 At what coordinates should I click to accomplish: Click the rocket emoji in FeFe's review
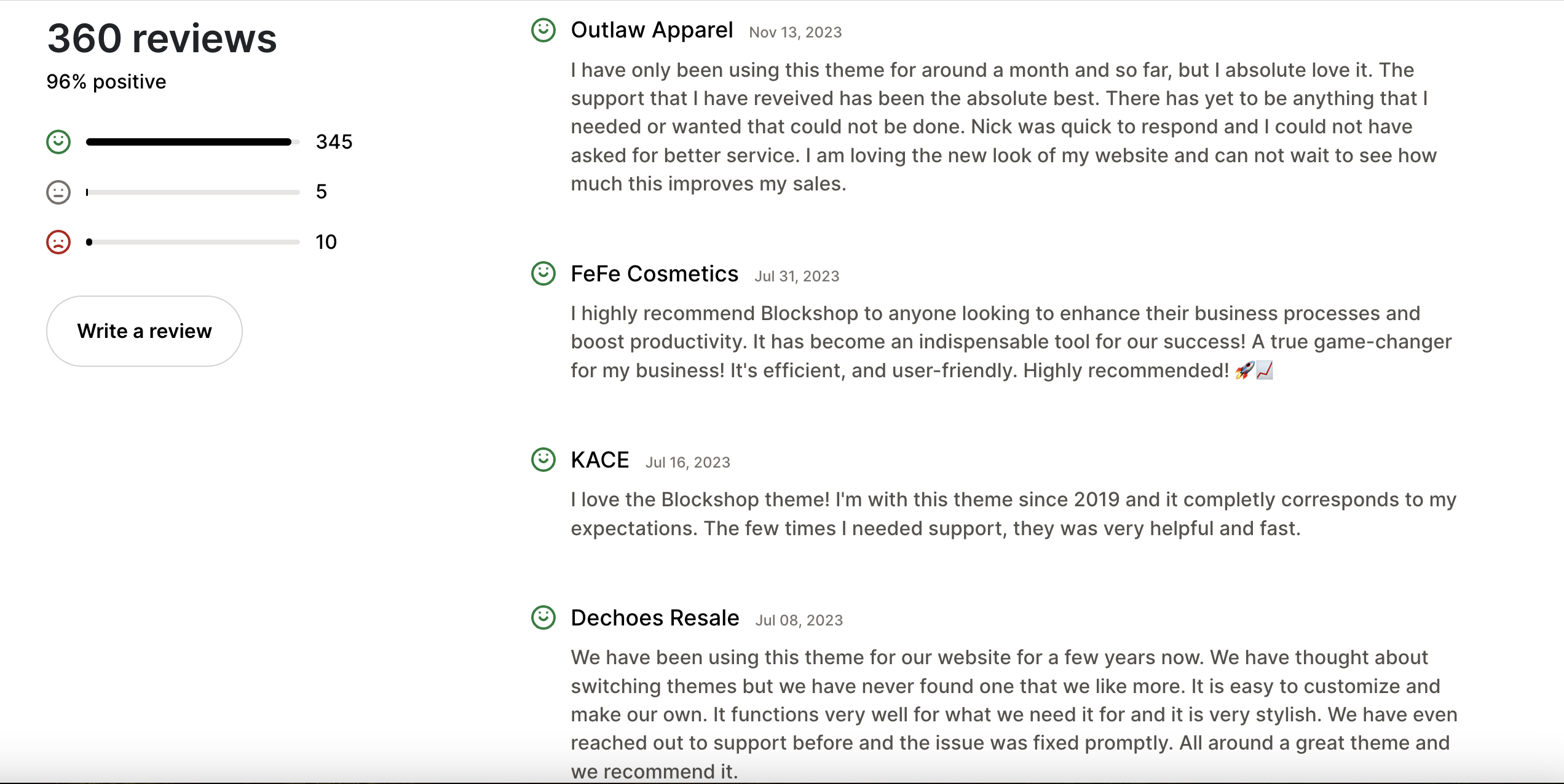[x=1244, y=370]
